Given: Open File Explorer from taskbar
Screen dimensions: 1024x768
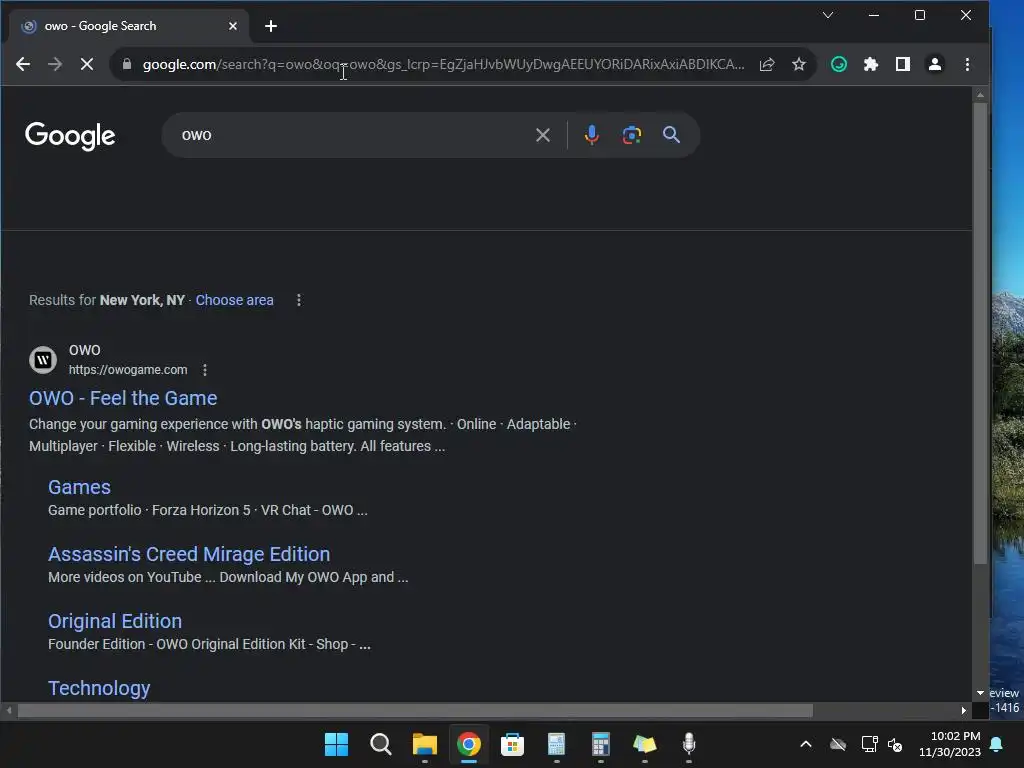Looking at the screenshot, I should (x=424, y=744).
